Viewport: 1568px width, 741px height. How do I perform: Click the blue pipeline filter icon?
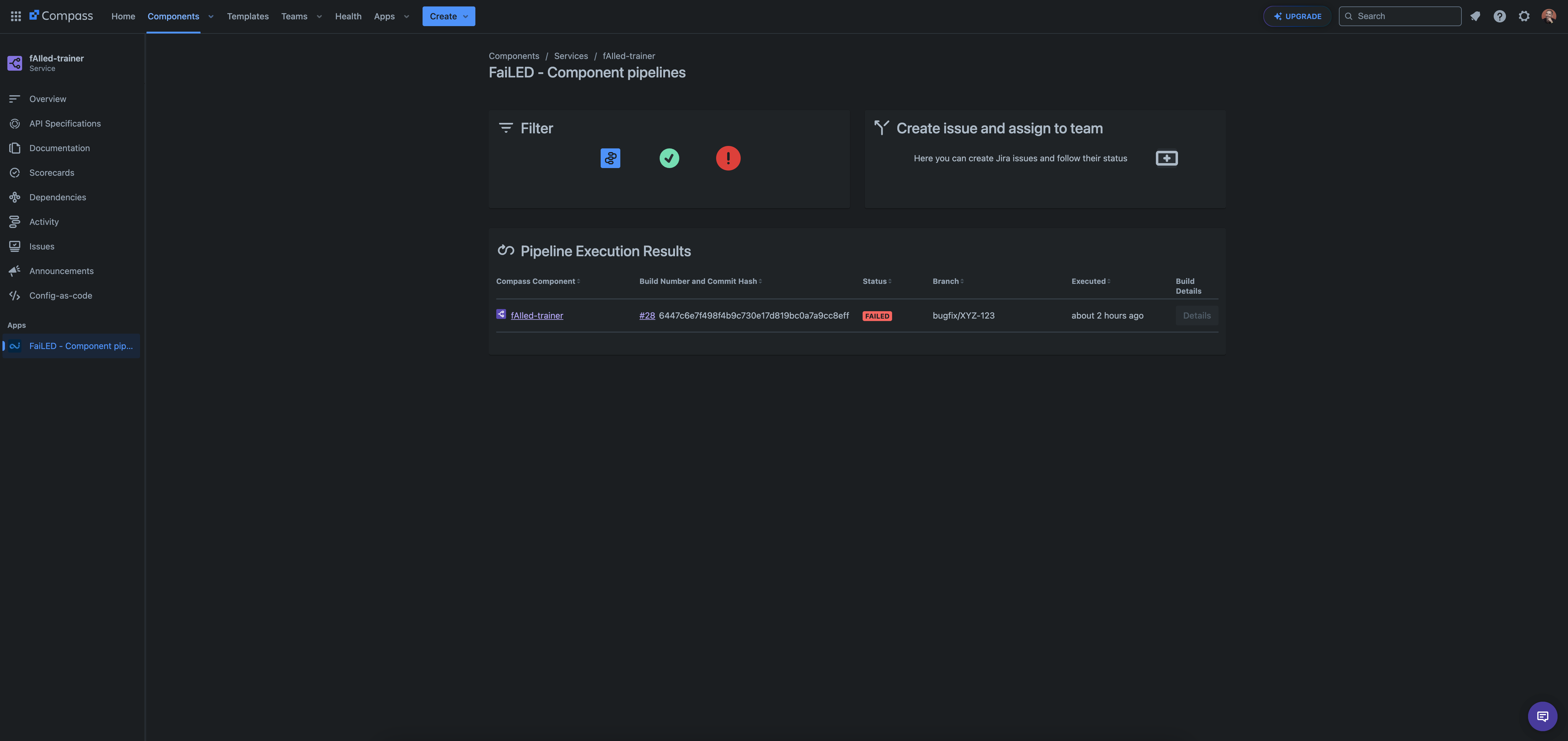click(x=610, y=158)
